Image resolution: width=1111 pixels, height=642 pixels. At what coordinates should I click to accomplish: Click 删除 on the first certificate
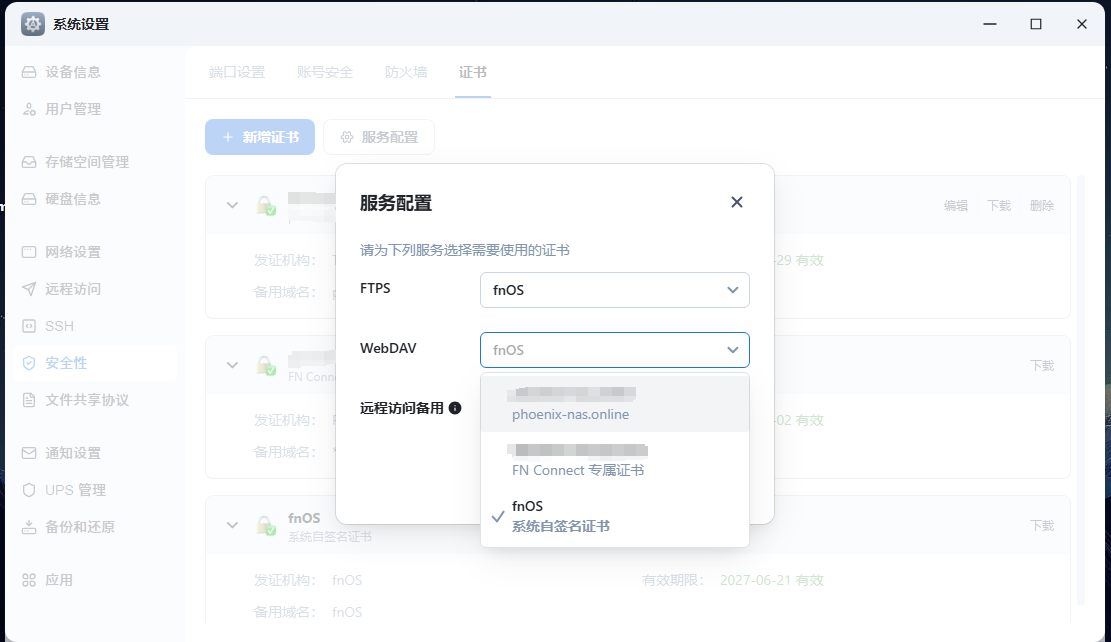pos(1042,205)
